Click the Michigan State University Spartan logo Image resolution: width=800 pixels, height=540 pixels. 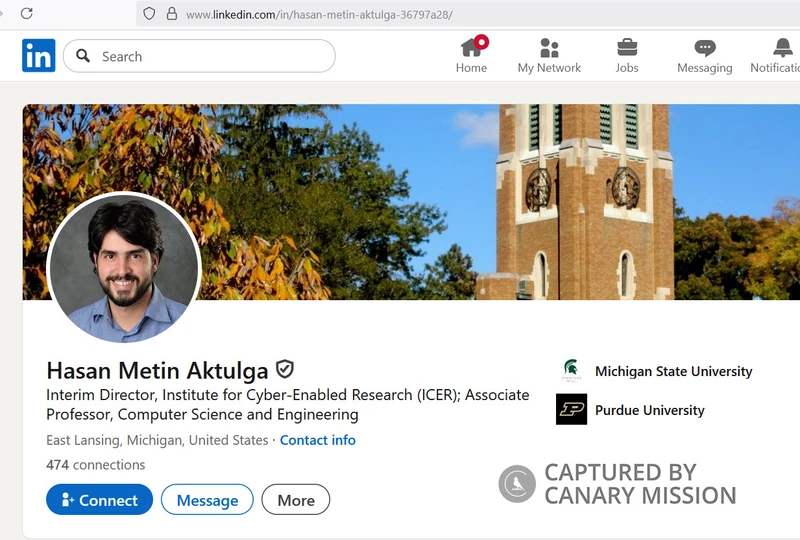[x=571, y=371]
